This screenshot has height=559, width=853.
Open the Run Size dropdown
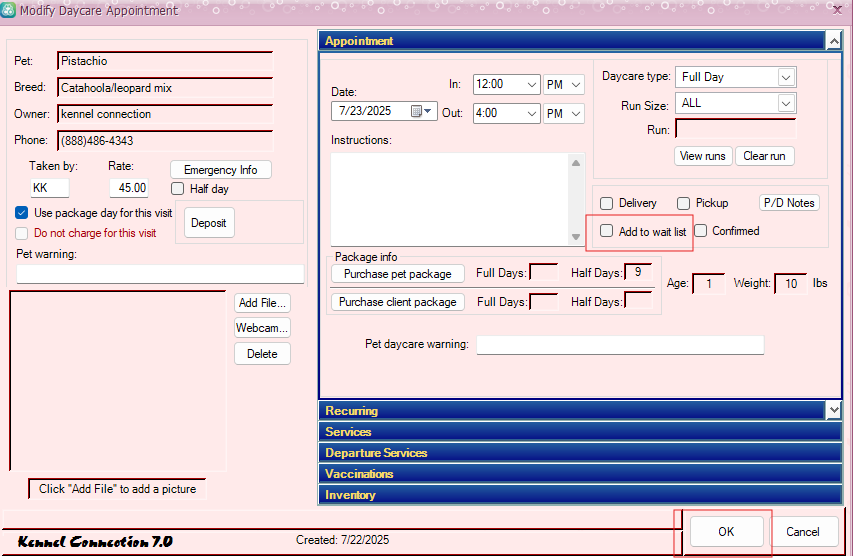point(786,103)
